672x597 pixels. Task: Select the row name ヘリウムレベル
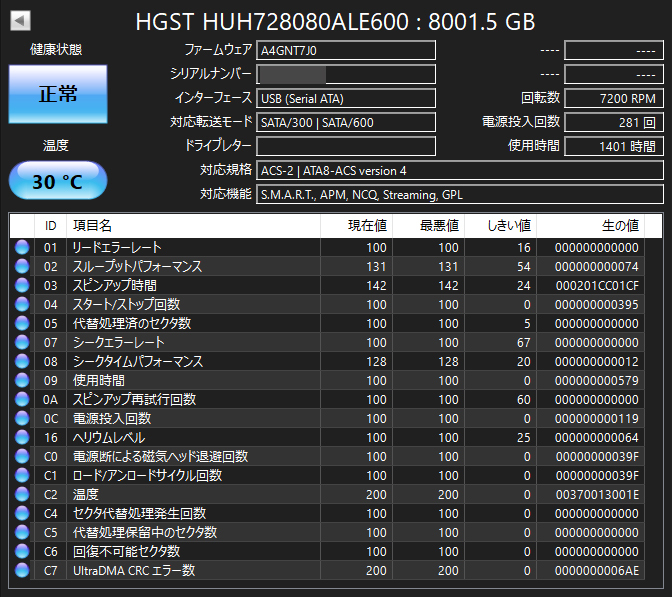pos(109,437)
